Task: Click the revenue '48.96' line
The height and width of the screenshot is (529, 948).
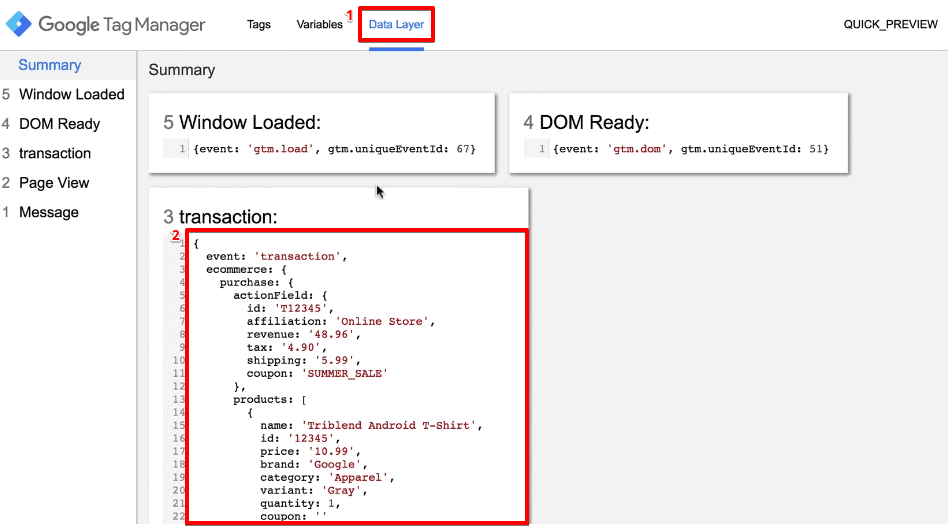Action: [x=304, y=334]
